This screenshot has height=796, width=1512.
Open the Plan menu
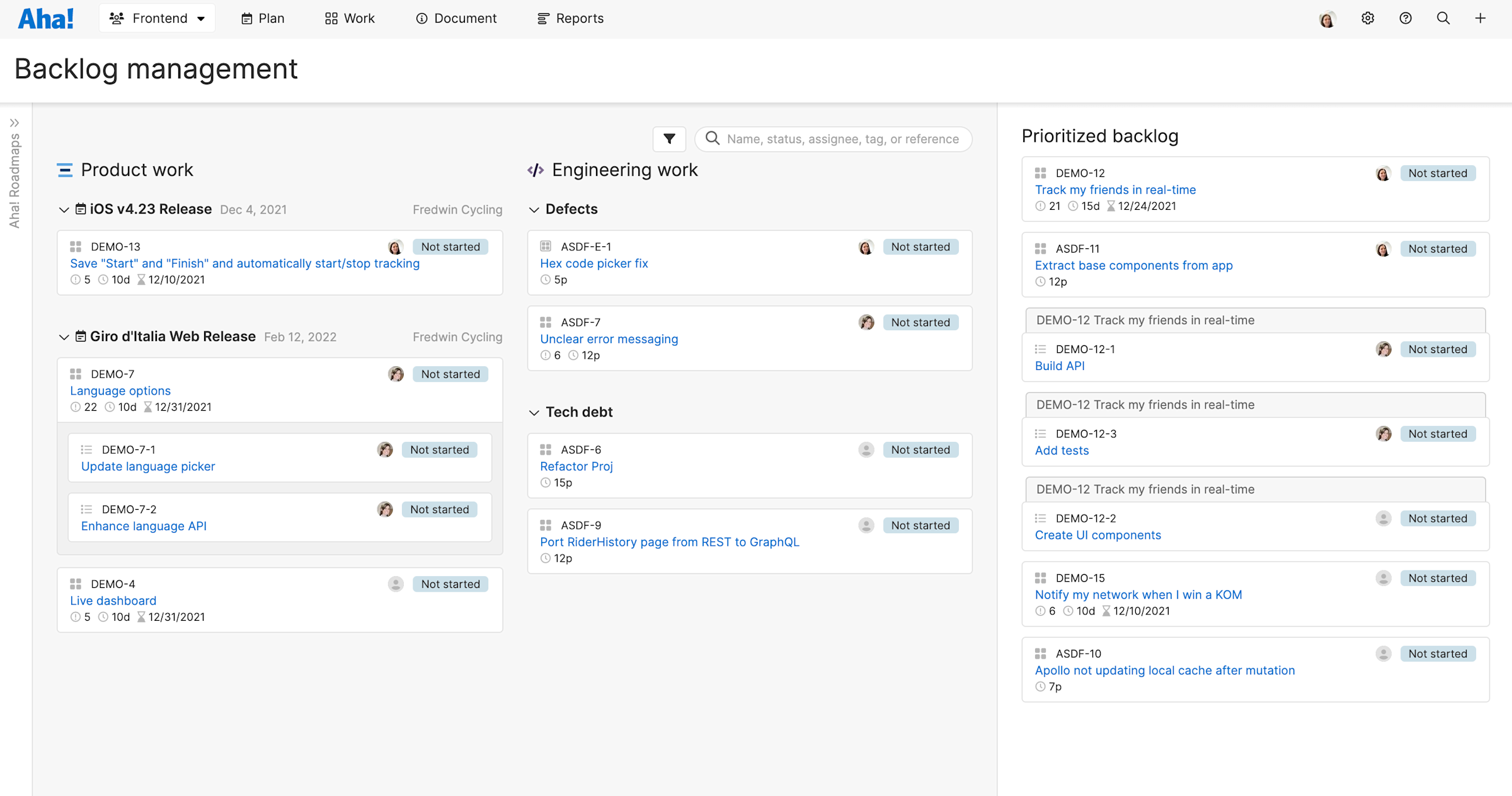tap(262, 18)
